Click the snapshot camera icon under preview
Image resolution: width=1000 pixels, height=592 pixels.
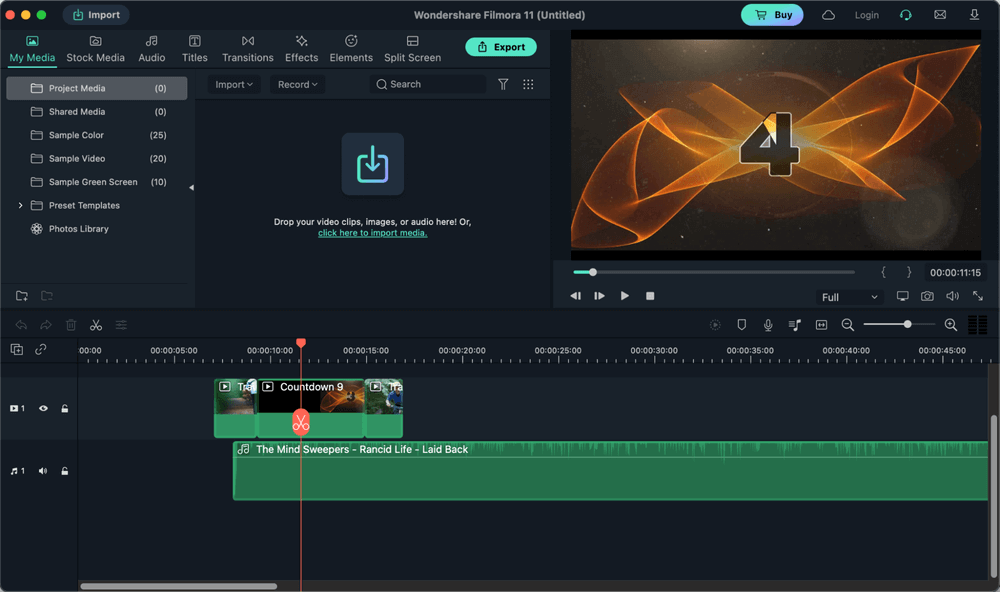[x=927, y=297]
